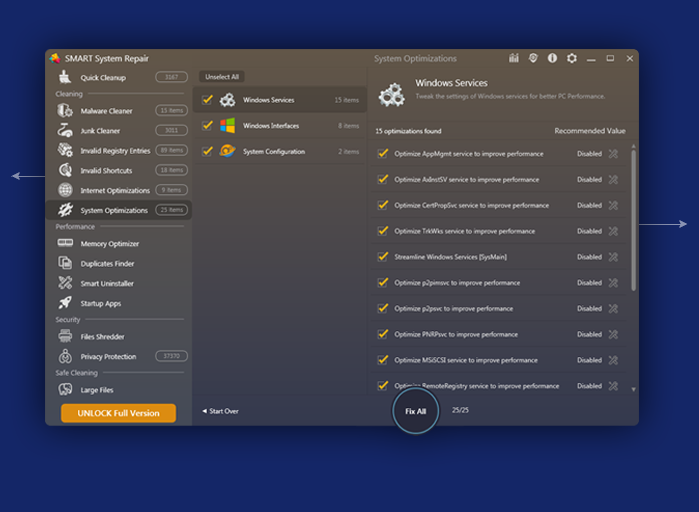Screen dimensions: 699x512
Task: Open Quick Cleanup broom icon
Action: coord(65,77)
